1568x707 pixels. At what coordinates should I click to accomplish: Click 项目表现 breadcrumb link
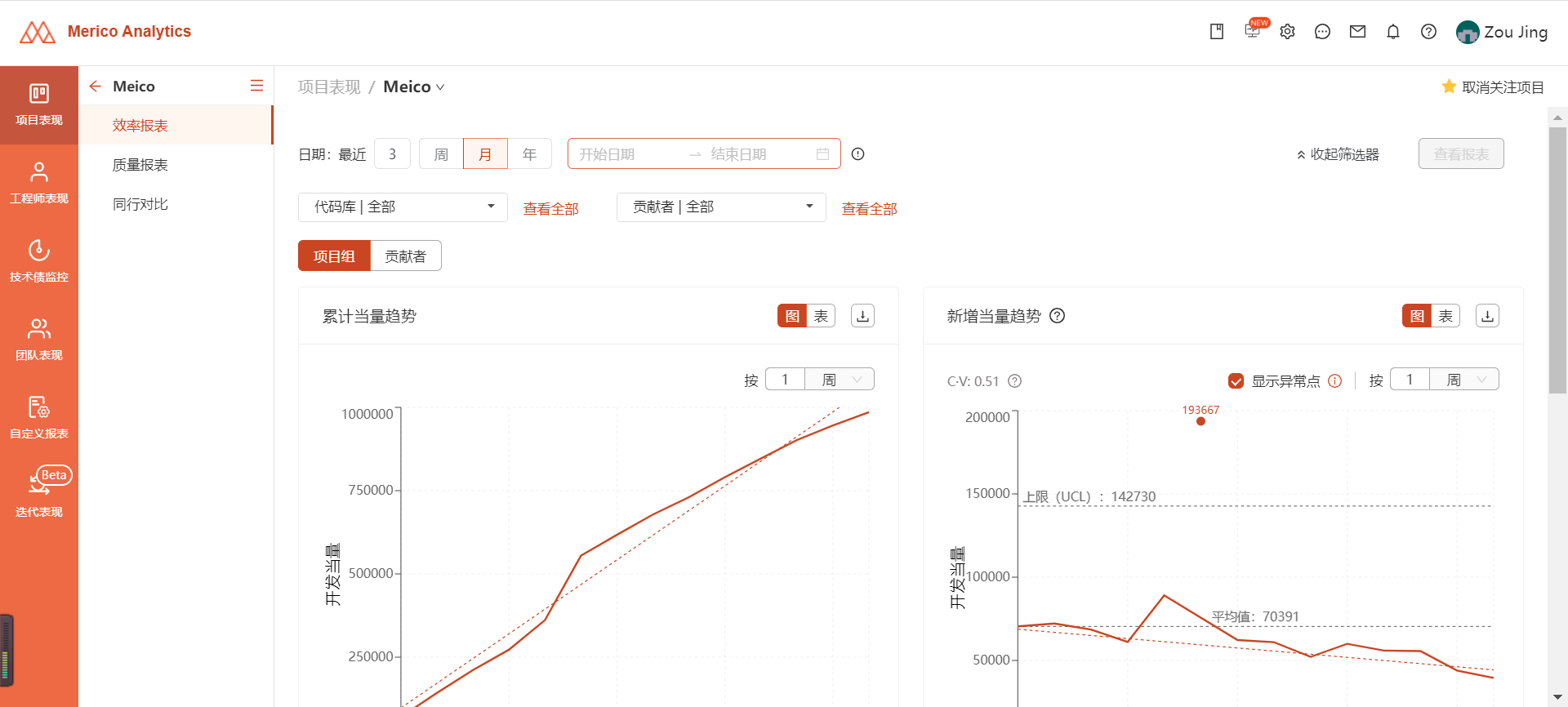pos(329,87)
